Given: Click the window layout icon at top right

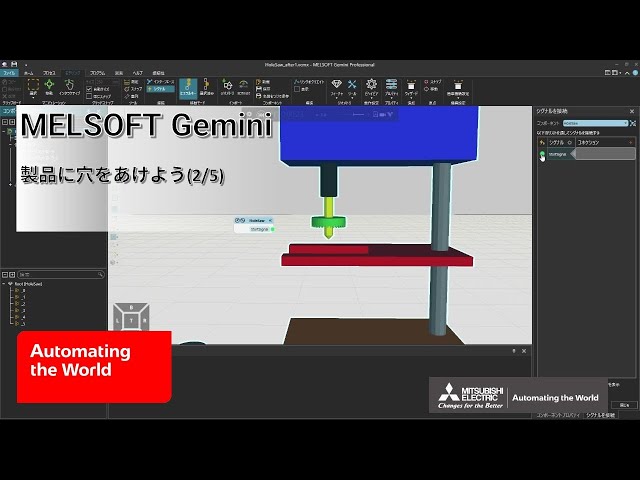Looking at the screenshot, I should point(607,73).
